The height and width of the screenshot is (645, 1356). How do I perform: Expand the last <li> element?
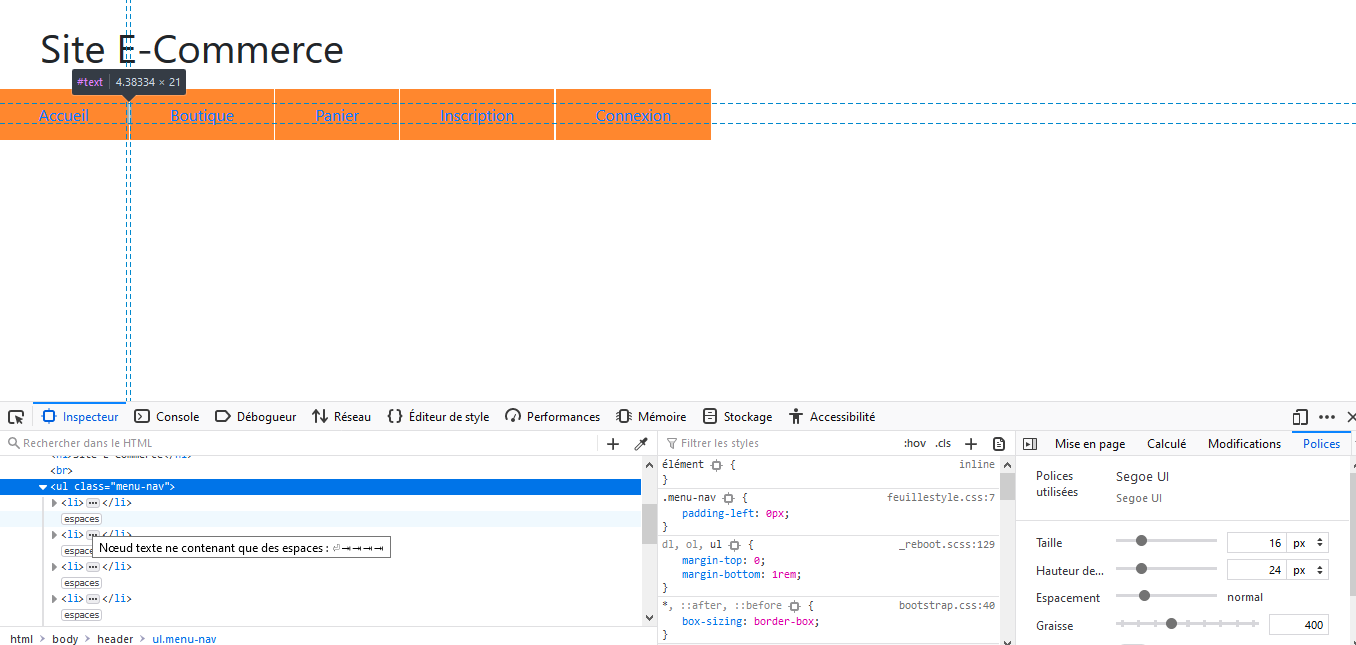pyautogui.click(x=55, y=598)
